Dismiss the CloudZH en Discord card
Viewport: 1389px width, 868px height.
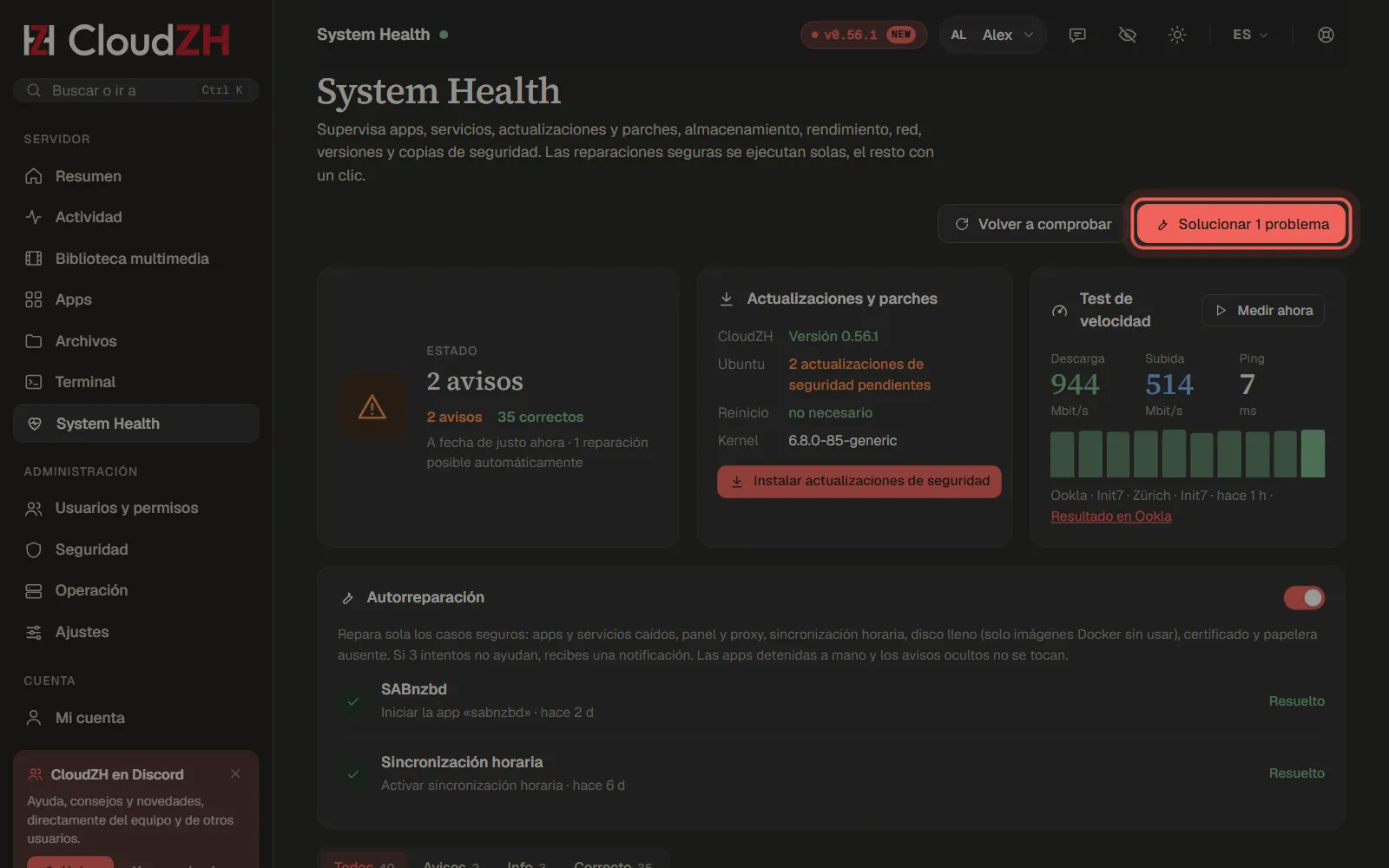coord(235,773)
